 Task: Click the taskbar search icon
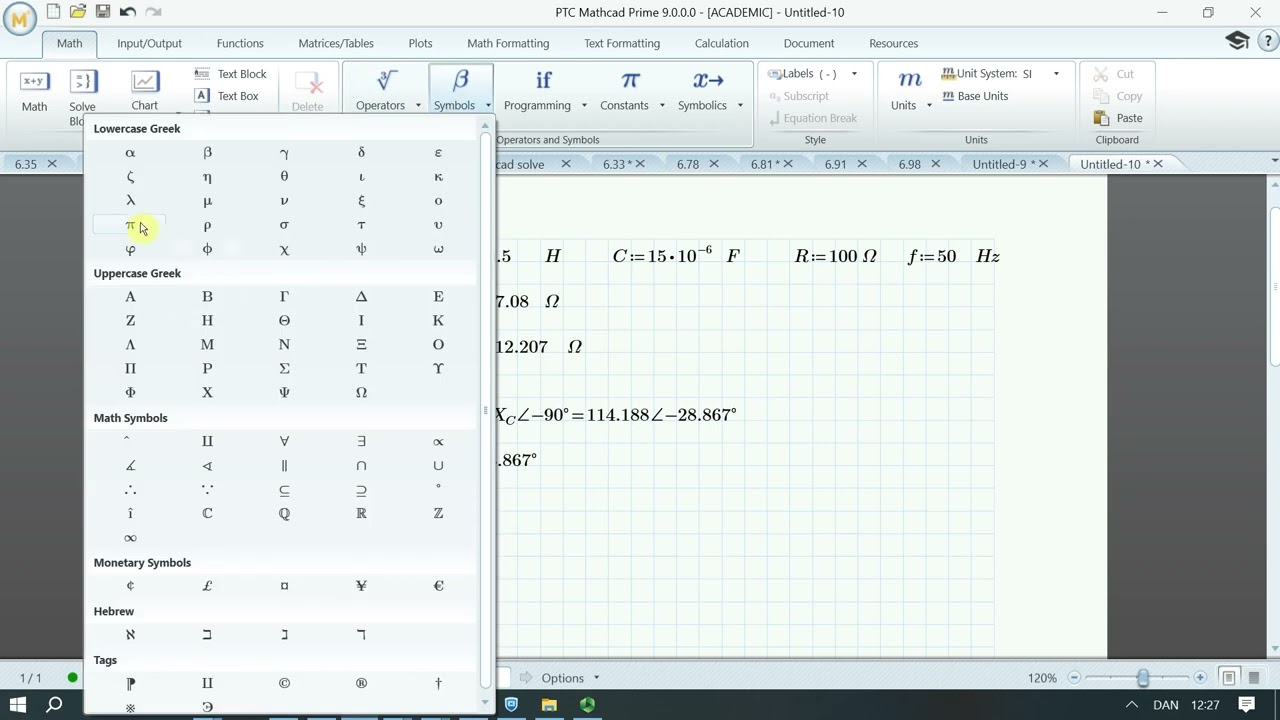(54, 705)
